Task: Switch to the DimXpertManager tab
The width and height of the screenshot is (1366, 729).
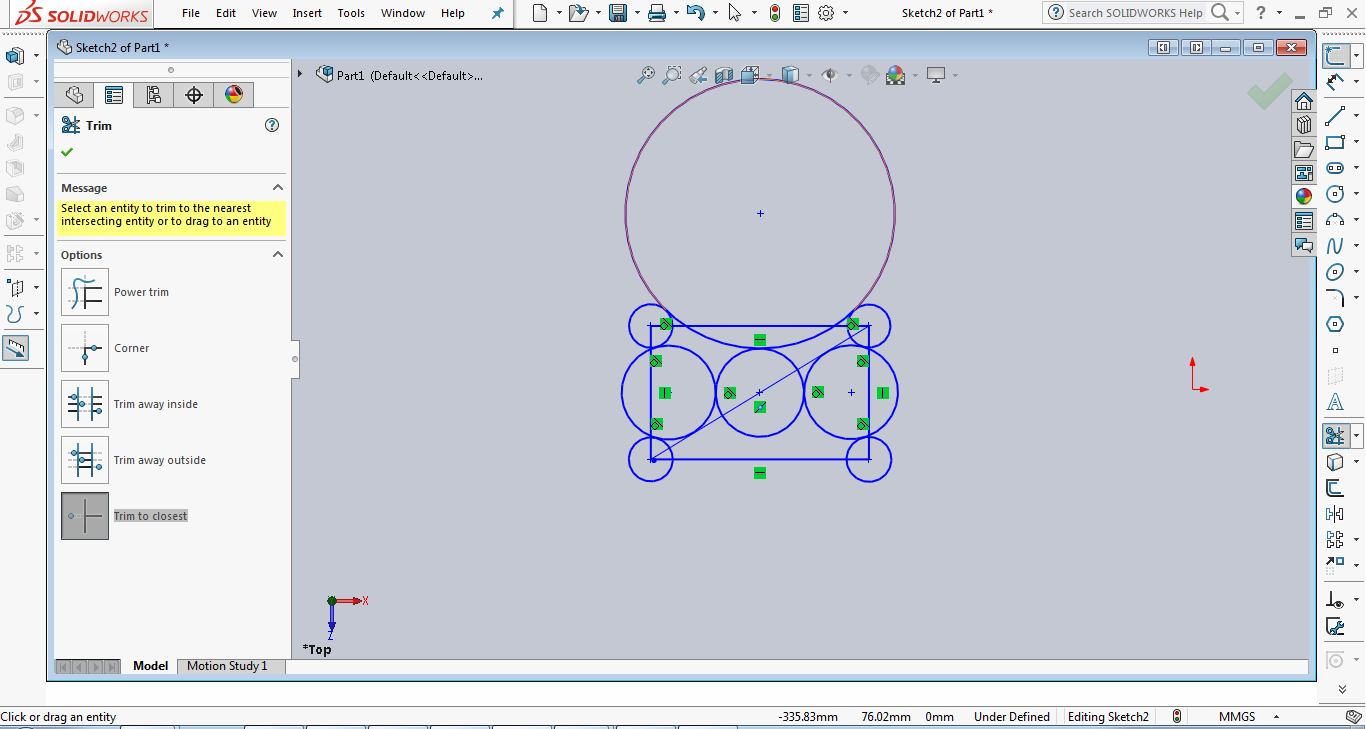Action: coord(194,95)
